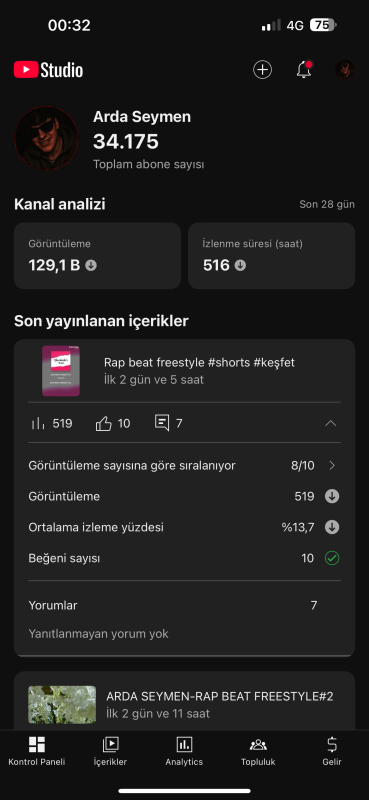369x800 pixels.
Task: Open the account avatar in the header
Action: point(345,70)
